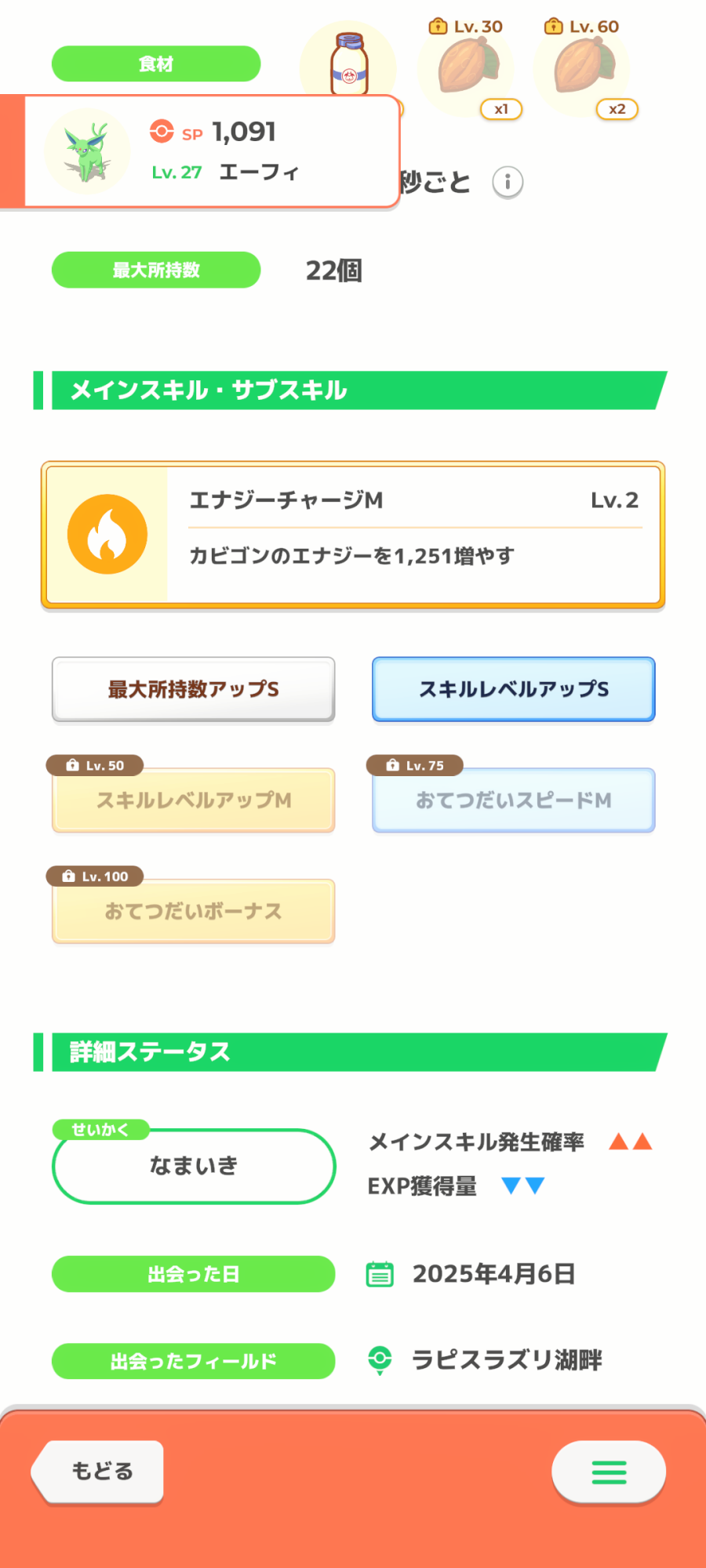This screenshot has width=706, height=1568.
Task: Tap the locked おてつだいスピードM sub skill
Action: (x=513, y=800)
